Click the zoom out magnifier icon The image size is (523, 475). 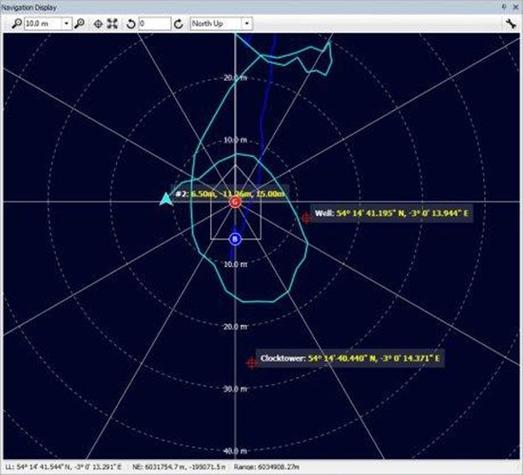coord(16,23)
